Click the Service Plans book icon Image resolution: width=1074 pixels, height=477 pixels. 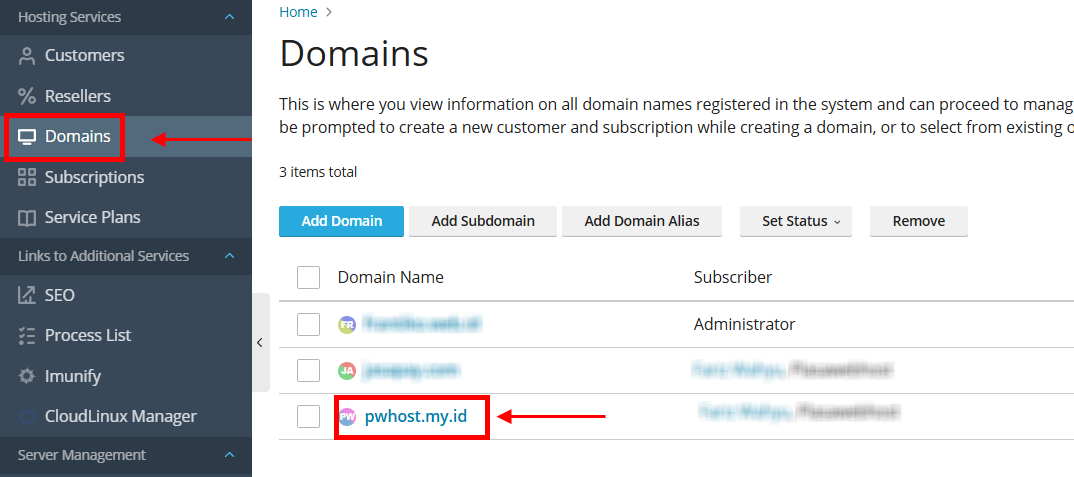27,218
